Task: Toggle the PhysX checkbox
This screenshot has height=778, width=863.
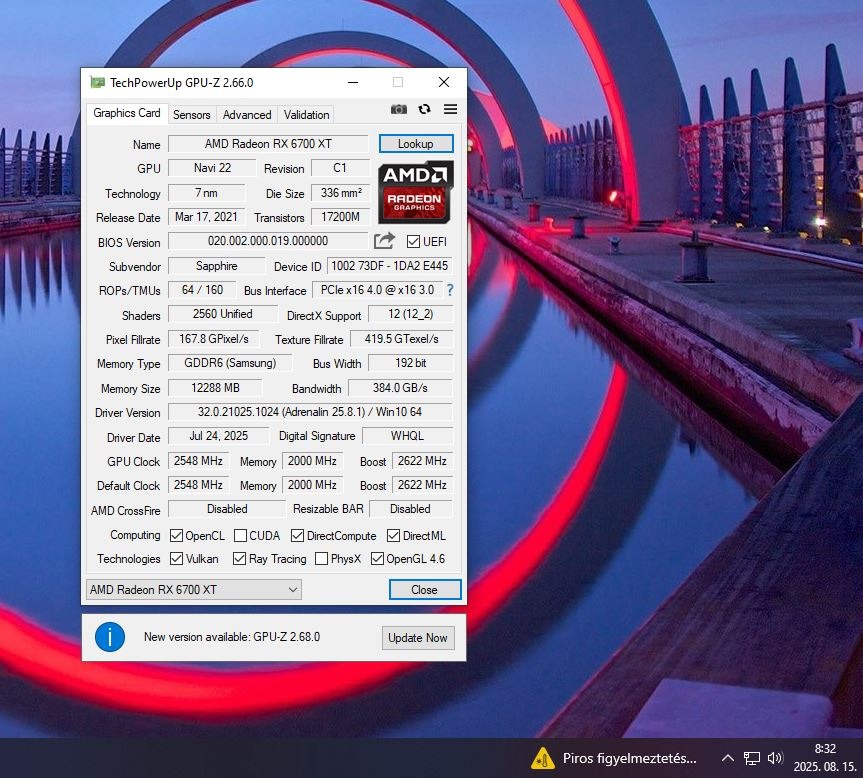Action: coord(321,558)
